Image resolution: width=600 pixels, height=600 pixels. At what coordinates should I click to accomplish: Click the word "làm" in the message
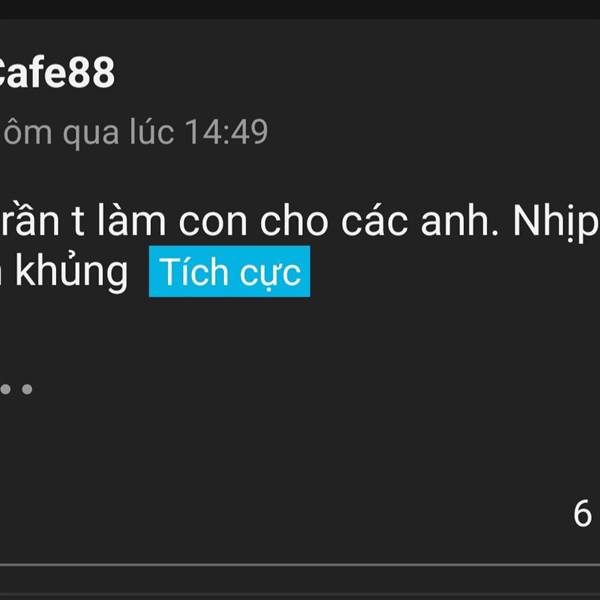point(131,220)
